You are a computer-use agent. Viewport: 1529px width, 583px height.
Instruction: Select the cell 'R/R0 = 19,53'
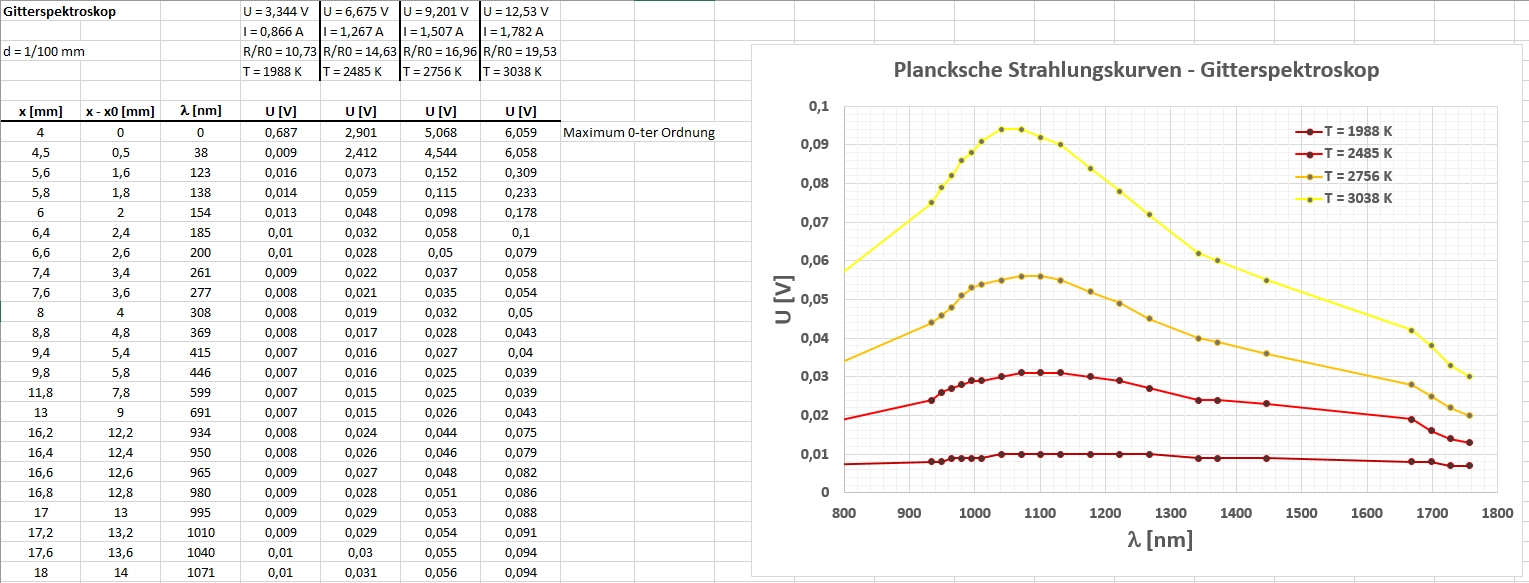click(520, 51)
